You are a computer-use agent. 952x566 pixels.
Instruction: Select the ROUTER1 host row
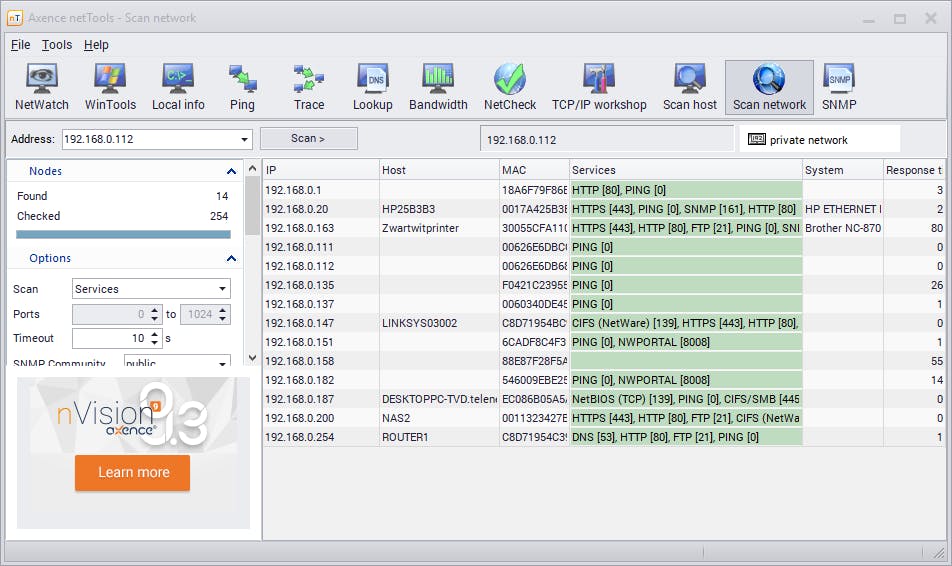(604, 437)
